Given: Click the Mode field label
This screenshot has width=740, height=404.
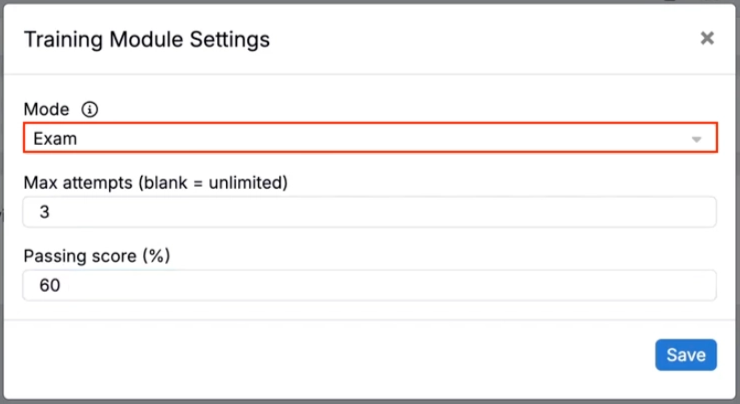Looking at the screenshot, I should (x=46, y=109).
